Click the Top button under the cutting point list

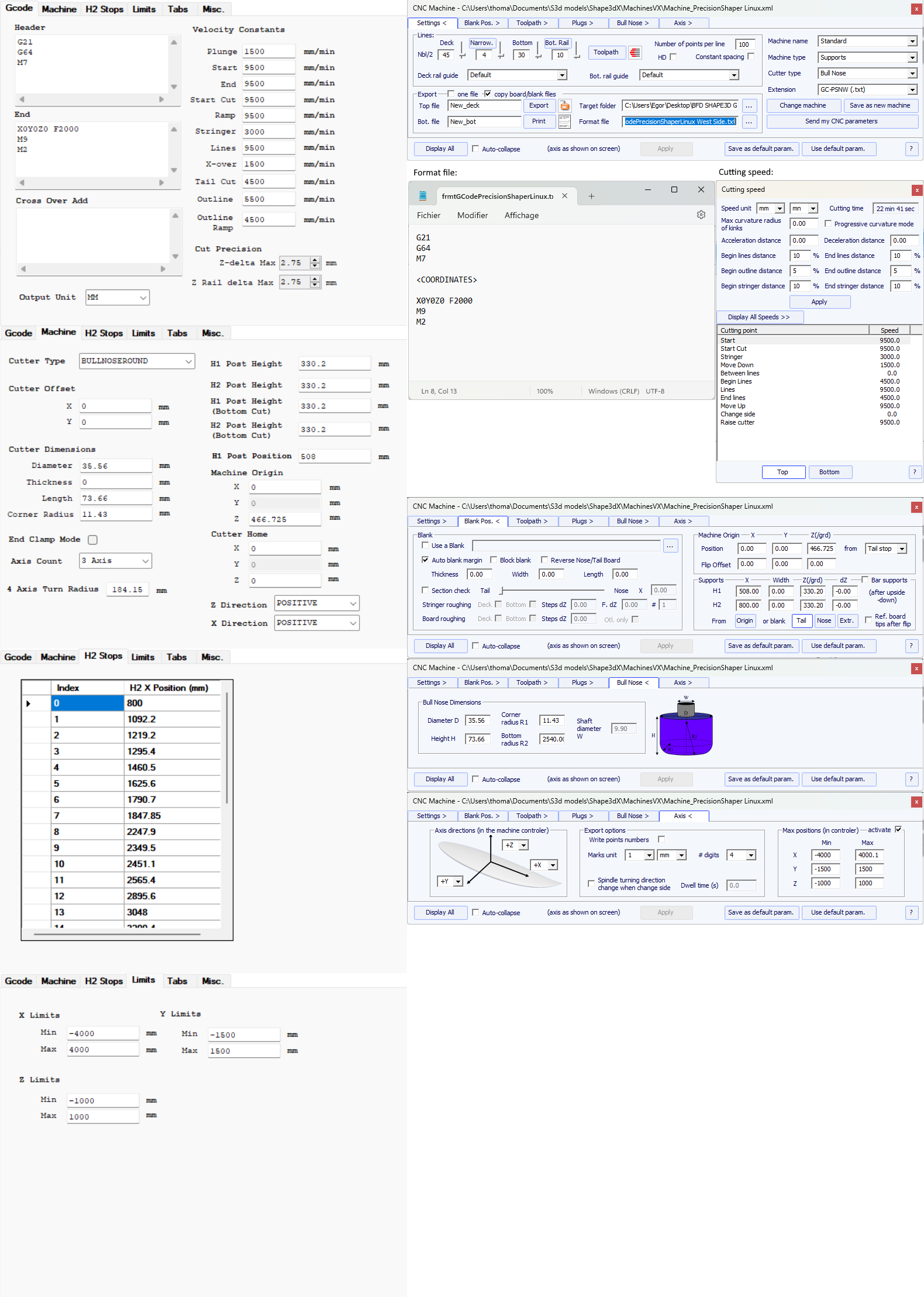[x=782, y=472]
